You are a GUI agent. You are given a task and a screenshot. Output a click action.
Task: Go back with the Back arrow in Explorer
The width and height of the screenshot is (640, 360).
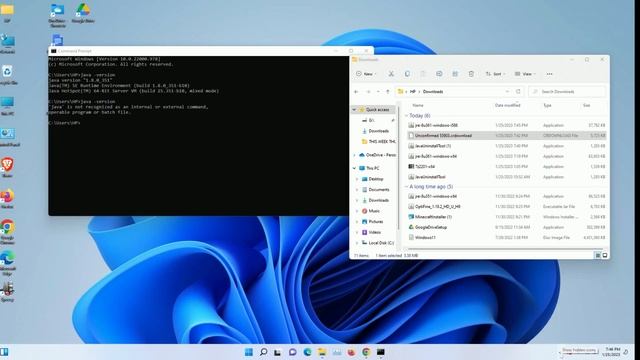click(x=356, y=92)
